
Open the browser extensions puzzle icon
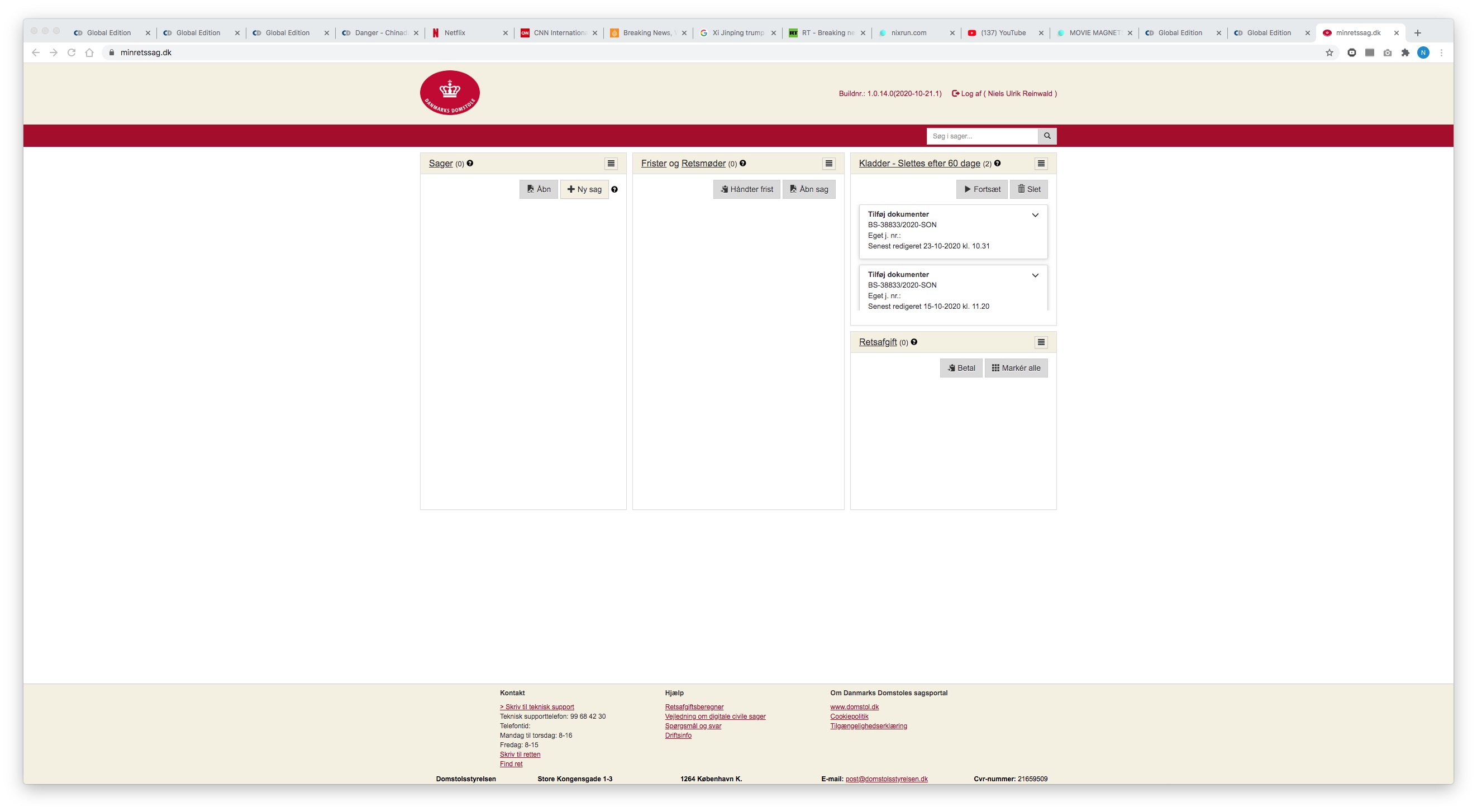click(x=1405, y=52)
